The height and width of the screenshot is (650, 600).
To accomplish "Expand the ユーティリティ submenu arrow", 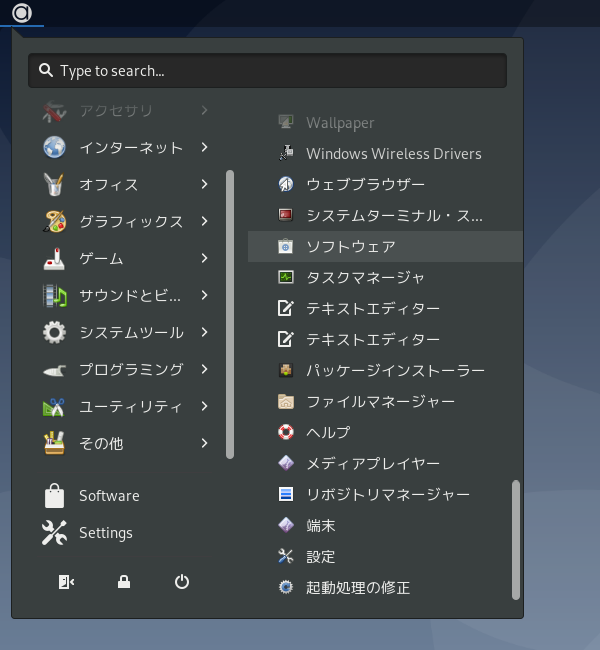I will pos(204,406).
